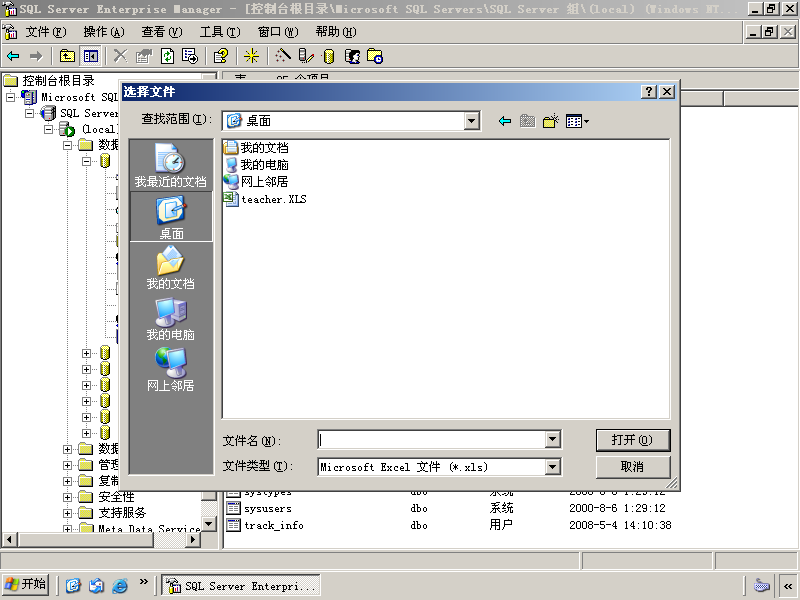Click the Back arrow in Enterprise Manager toolbar
Viewport: 800px width, 600px height.
tap(13, 56)
